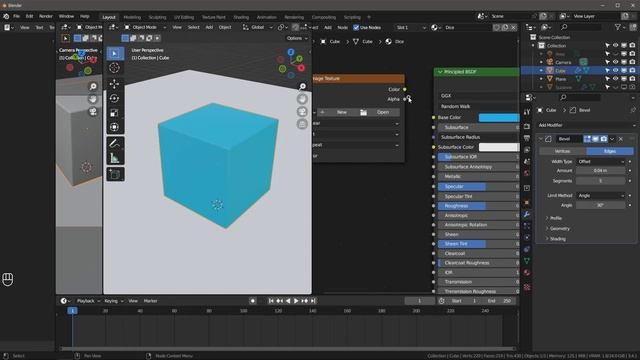
Task: Click the red X axis on navigation gizmo
Action: pyautogui.click(x=301, y=68)
